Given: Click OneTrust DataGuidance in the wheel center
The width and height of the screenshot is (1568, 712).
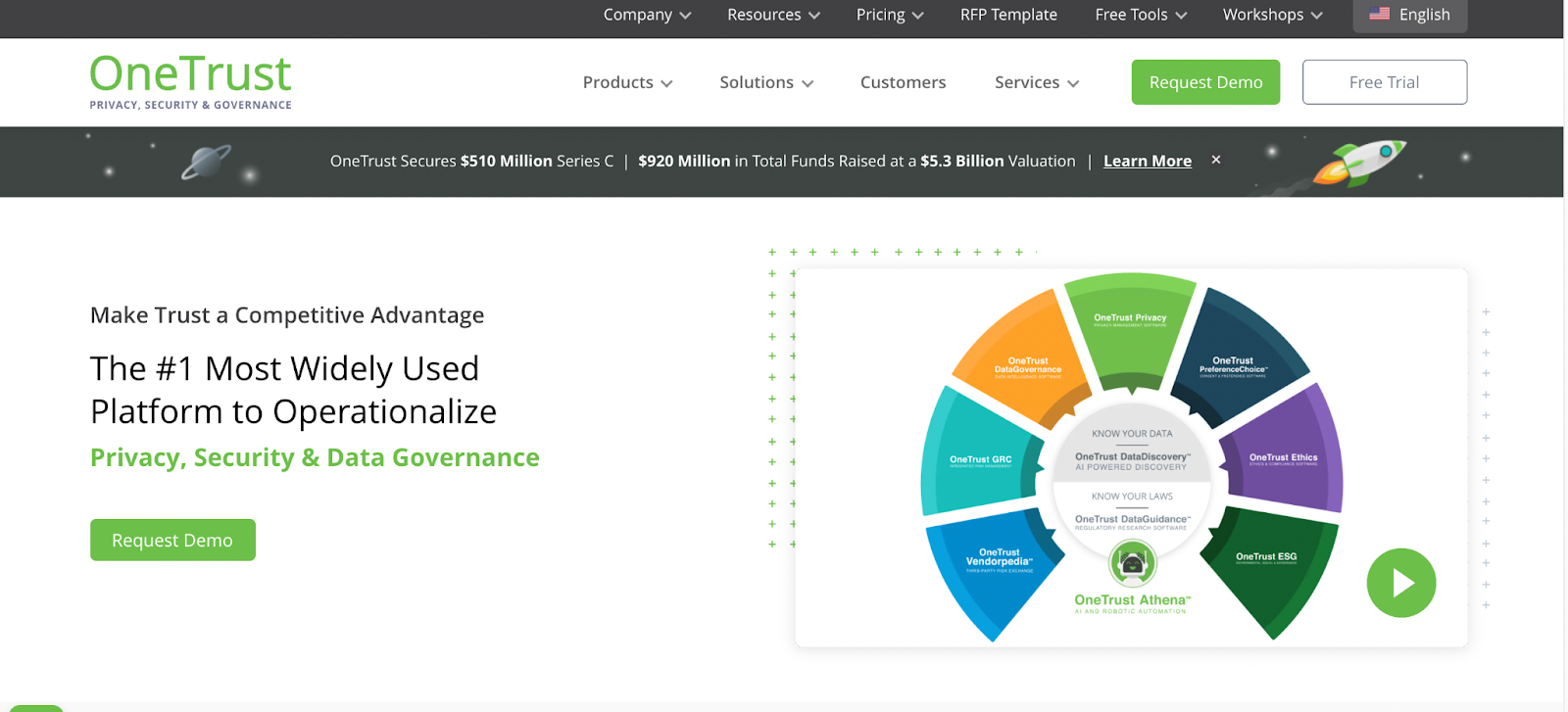Looking at the screenshot, I should pos(1133,519).
